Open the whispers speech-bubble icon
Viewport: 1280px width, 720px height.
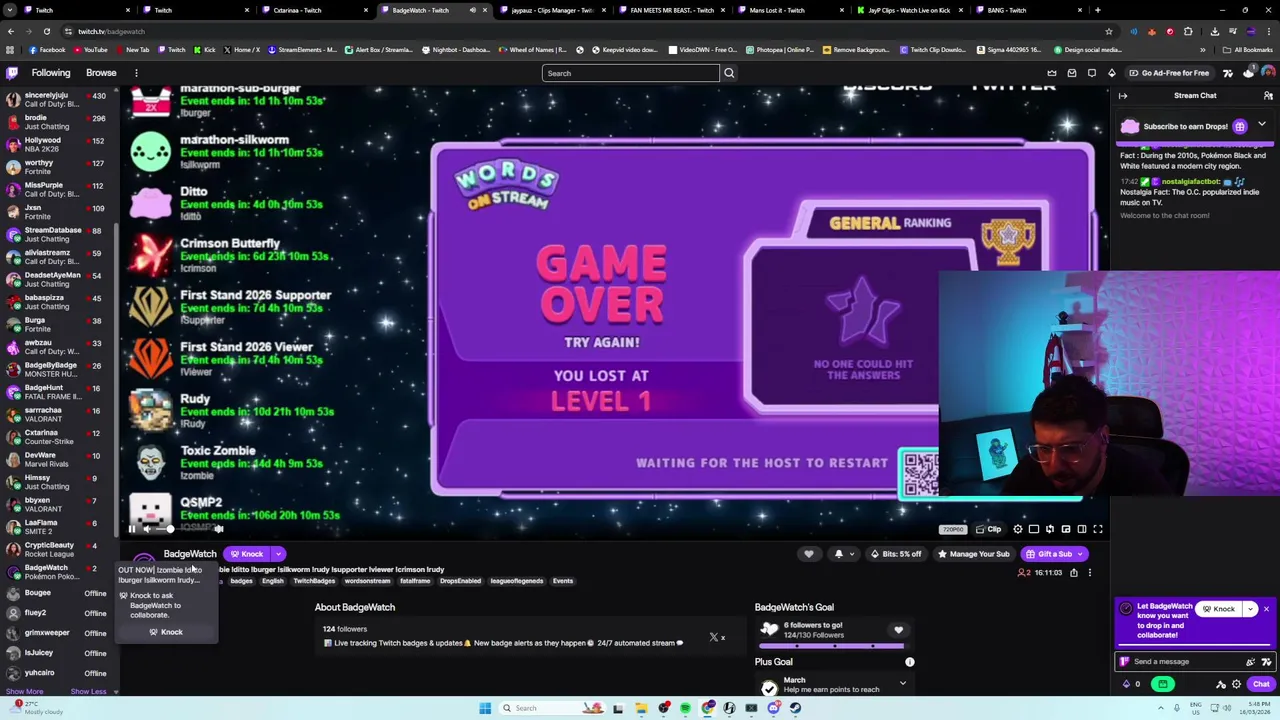[1092, 73]
